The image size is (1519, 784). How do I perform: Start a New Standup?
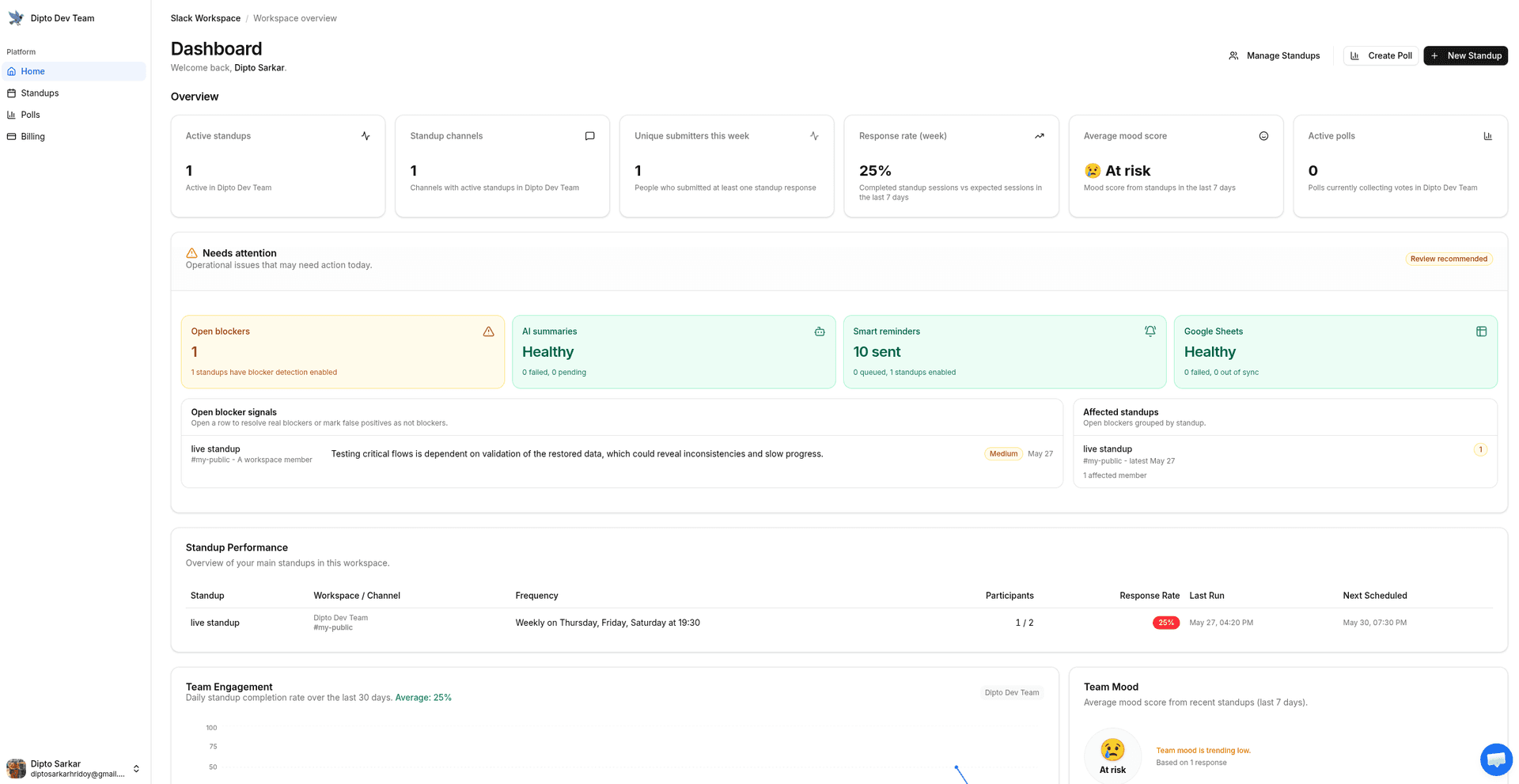pyautogui.click(x=1465, y=55)
